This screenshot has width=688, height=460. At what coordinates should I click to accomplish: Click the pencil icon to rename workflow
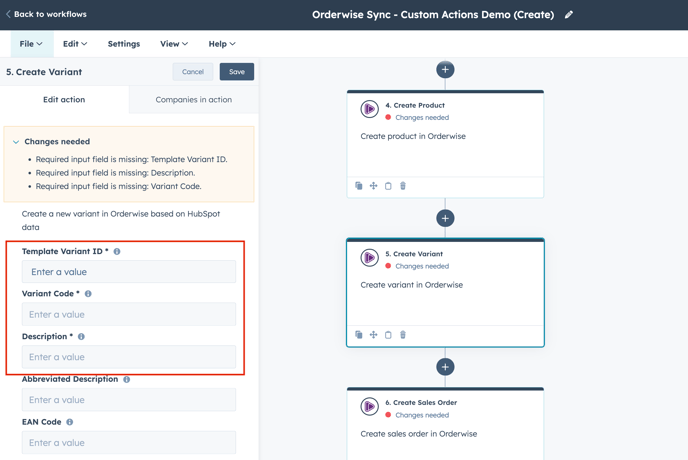(569, 14)
